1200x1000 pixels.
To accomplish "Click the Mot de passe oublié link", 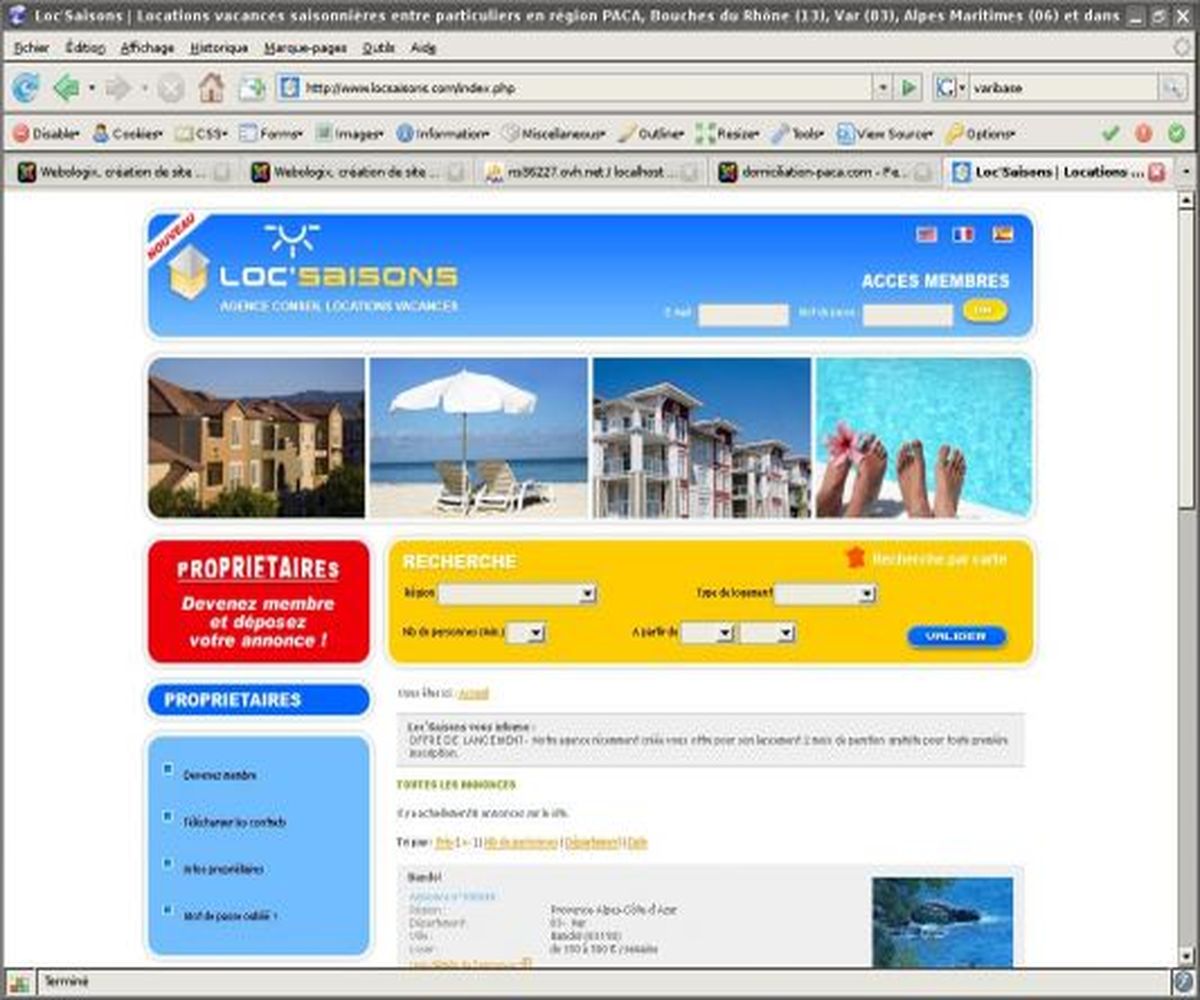I will tap(231, 915).
